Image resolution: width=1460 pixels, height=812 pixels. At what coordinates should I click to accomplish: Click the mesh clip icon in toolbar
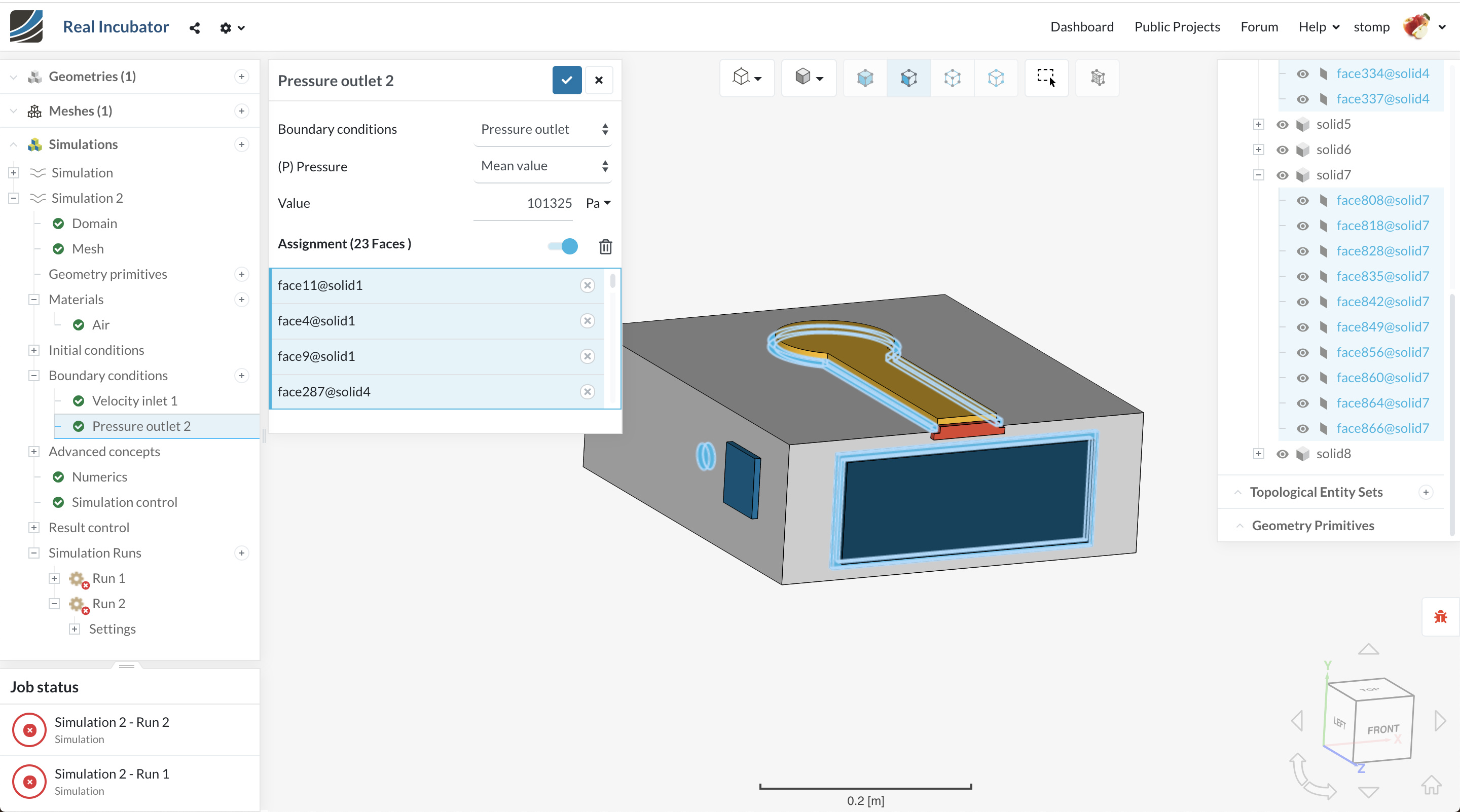point(1097,78)
